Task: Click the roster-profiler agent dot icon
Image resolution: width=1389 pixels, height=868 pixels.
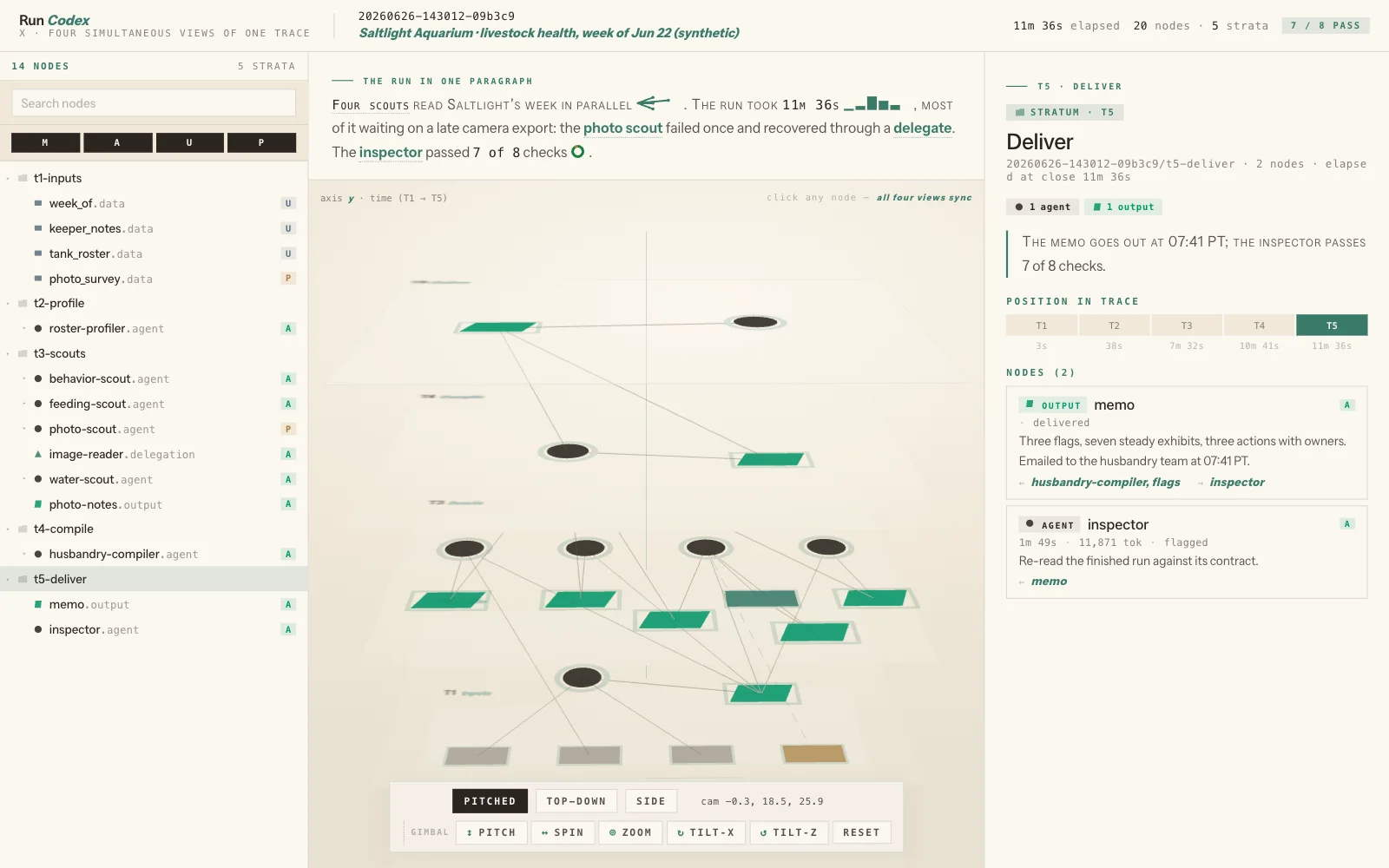Action: 38,328
